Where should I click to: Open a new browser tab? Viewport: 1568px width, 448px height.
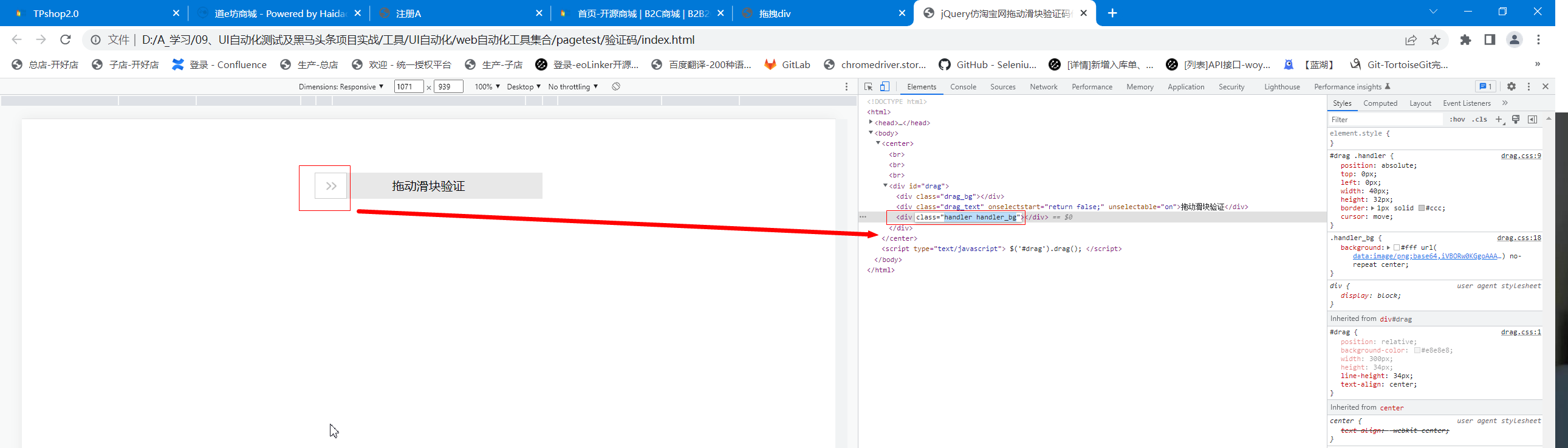tap(1112, 13)
